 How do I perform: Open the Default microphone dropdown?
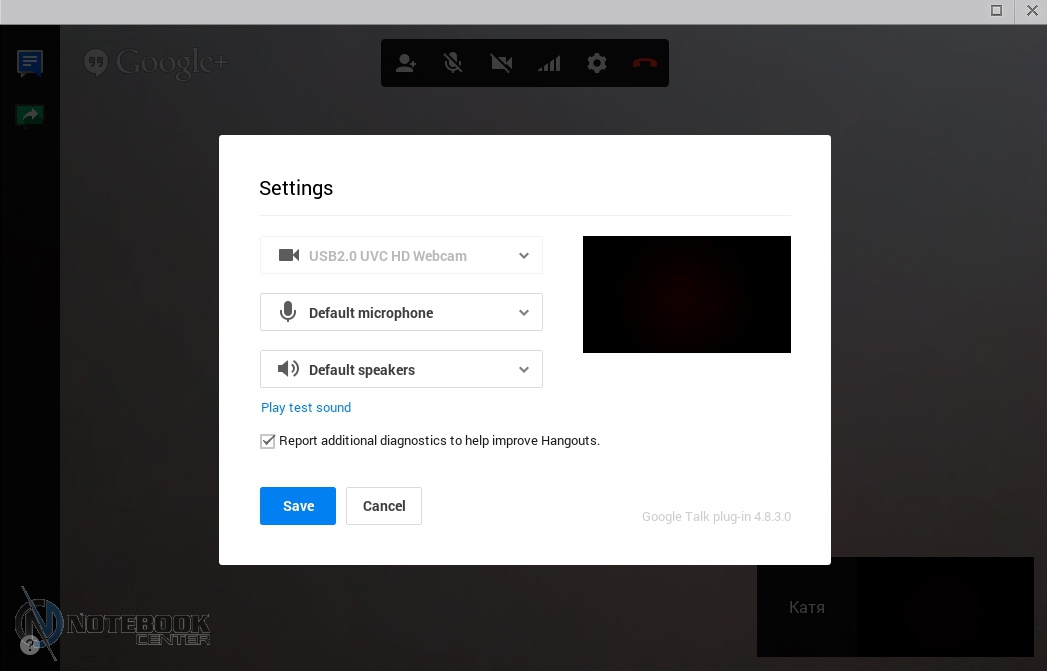point(401,313)
